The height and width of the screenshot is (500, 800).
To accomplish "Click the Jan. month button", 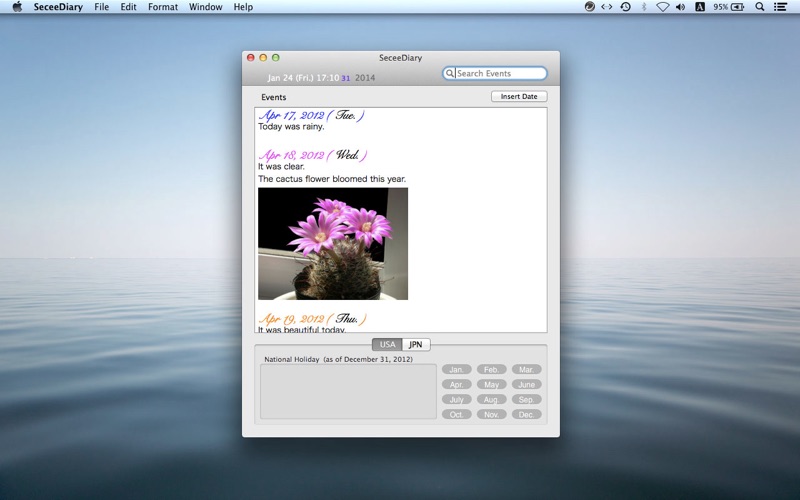I will click(457, 369).
